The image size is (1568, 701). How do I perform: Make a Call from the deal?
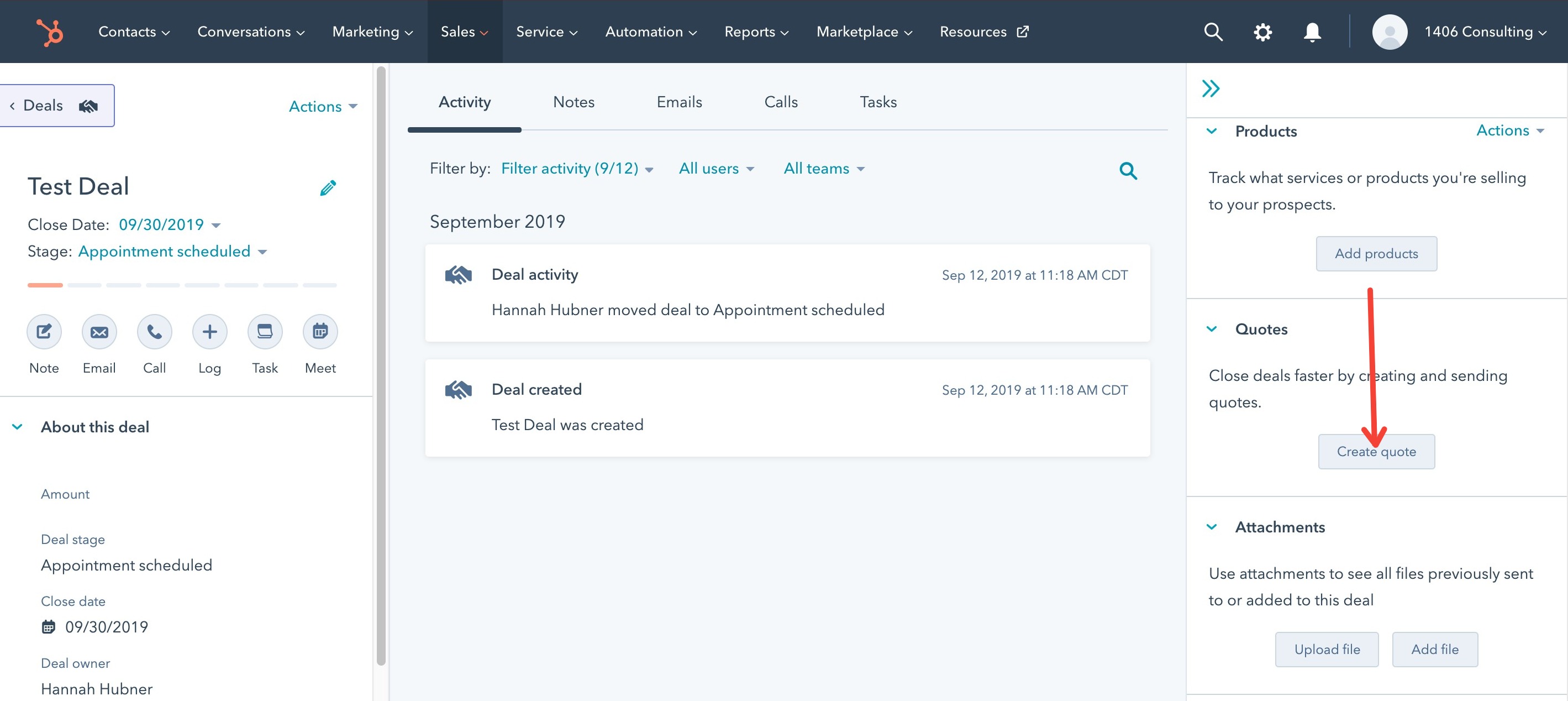click(155, 332)
